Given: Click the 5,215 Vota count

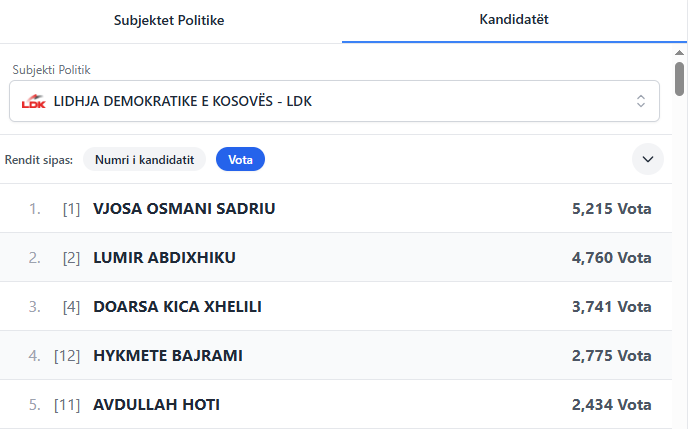Looking at the screenshot, I should pyautogui.click(x=611, y=208).
